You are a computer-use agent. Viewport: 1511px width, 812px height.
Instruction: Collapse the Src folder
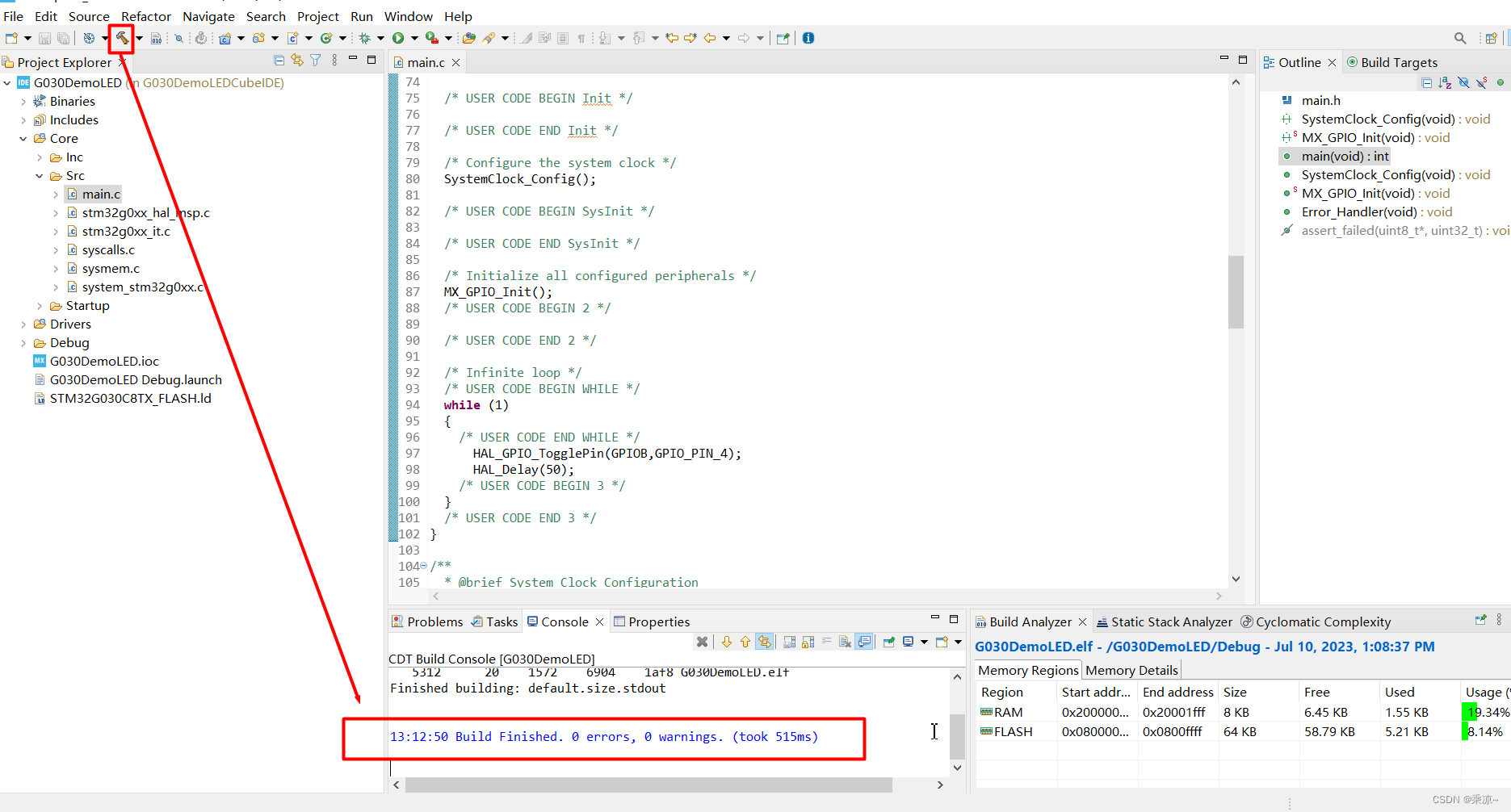point(40,175)
